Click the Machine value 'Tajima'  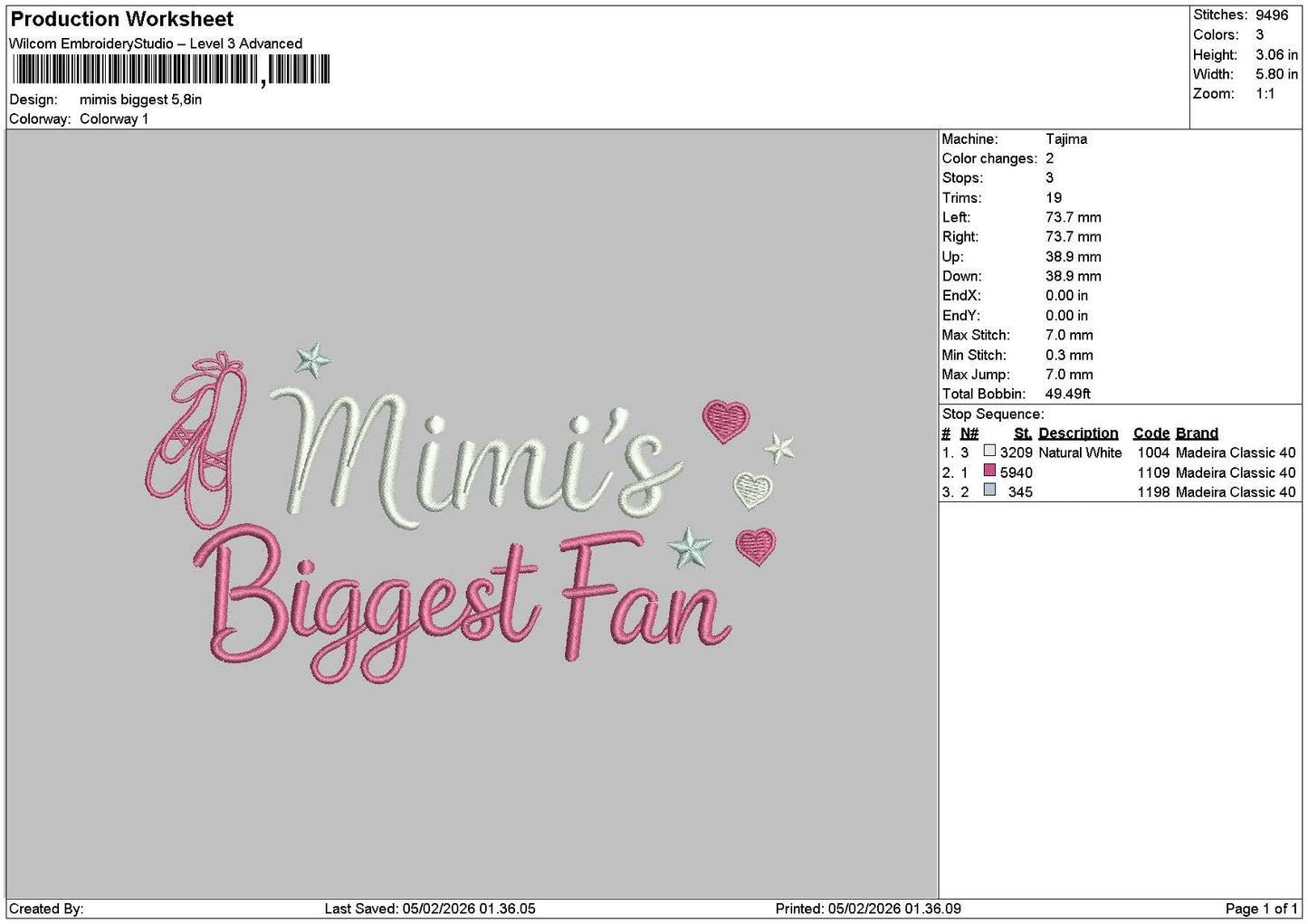coord(1066,139)
